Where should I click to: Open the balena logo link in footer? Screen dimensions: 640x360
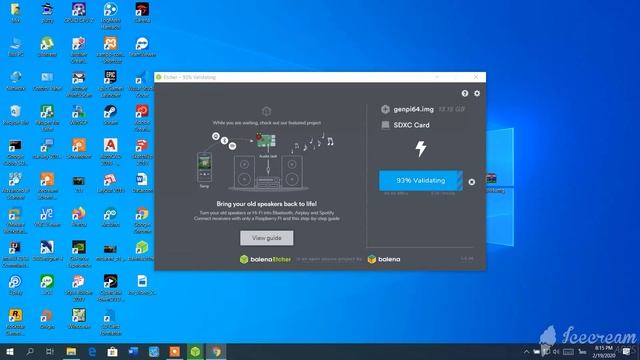[384, 259]
